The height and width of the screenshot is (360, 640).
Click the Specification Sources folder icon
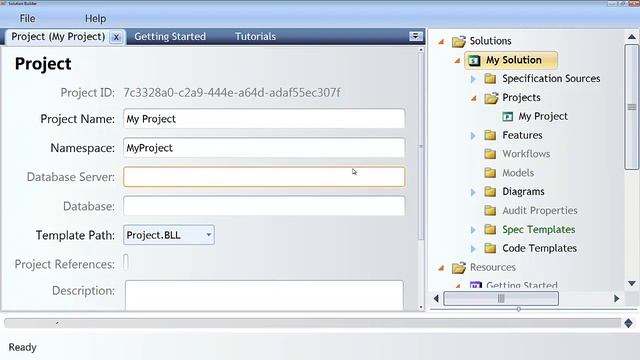[x=490, y=78]
